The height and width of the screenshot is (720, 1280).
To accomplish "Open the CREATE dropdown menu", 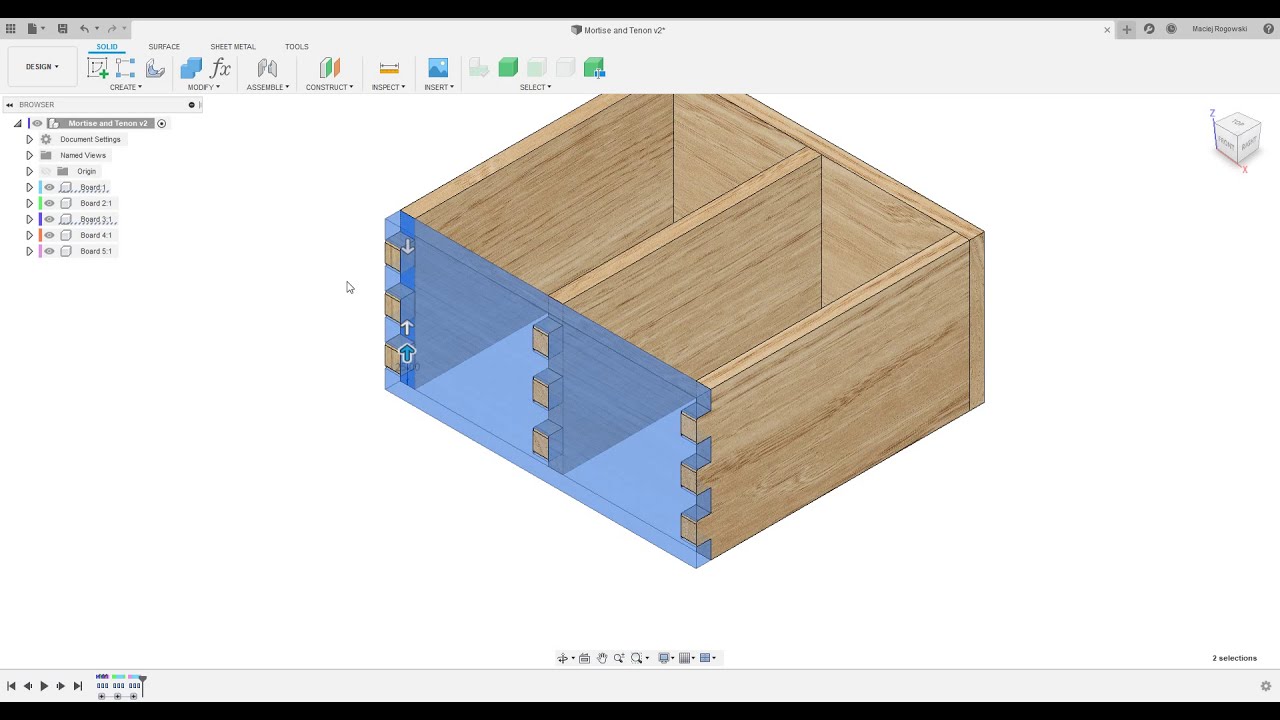I will coord(126,87).
